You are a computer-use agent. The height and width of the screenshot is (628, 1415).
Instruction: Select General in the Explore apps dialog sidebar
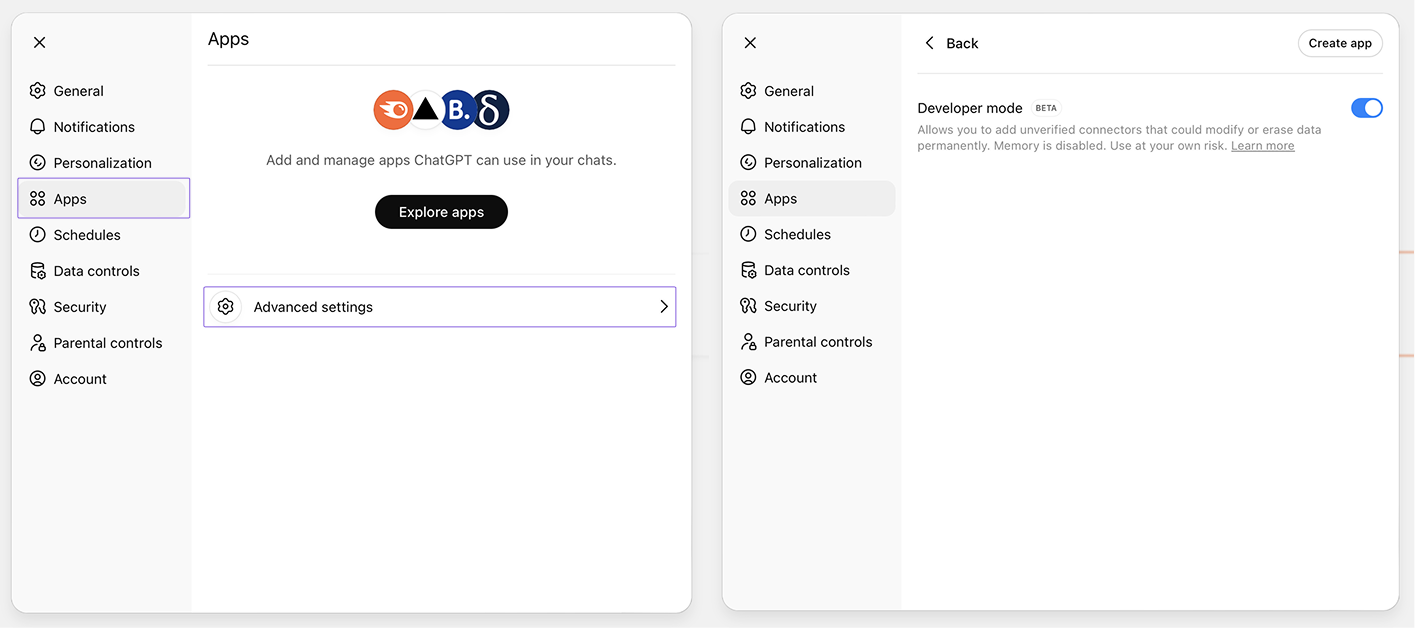click(78, 91)
